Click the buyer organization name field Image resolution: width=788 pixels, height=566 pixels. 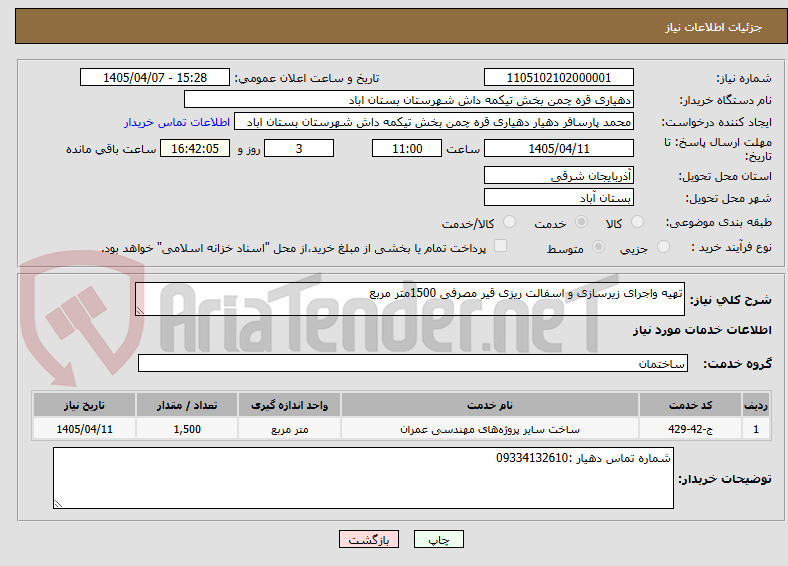[x=409, y=100]
